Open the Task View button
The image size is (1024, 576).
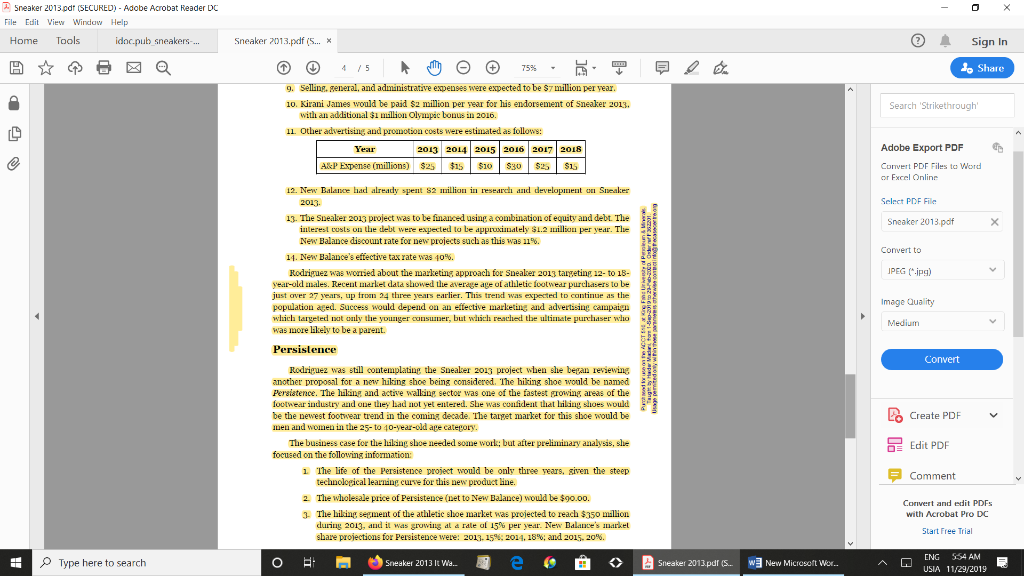[x=309, y=562]
